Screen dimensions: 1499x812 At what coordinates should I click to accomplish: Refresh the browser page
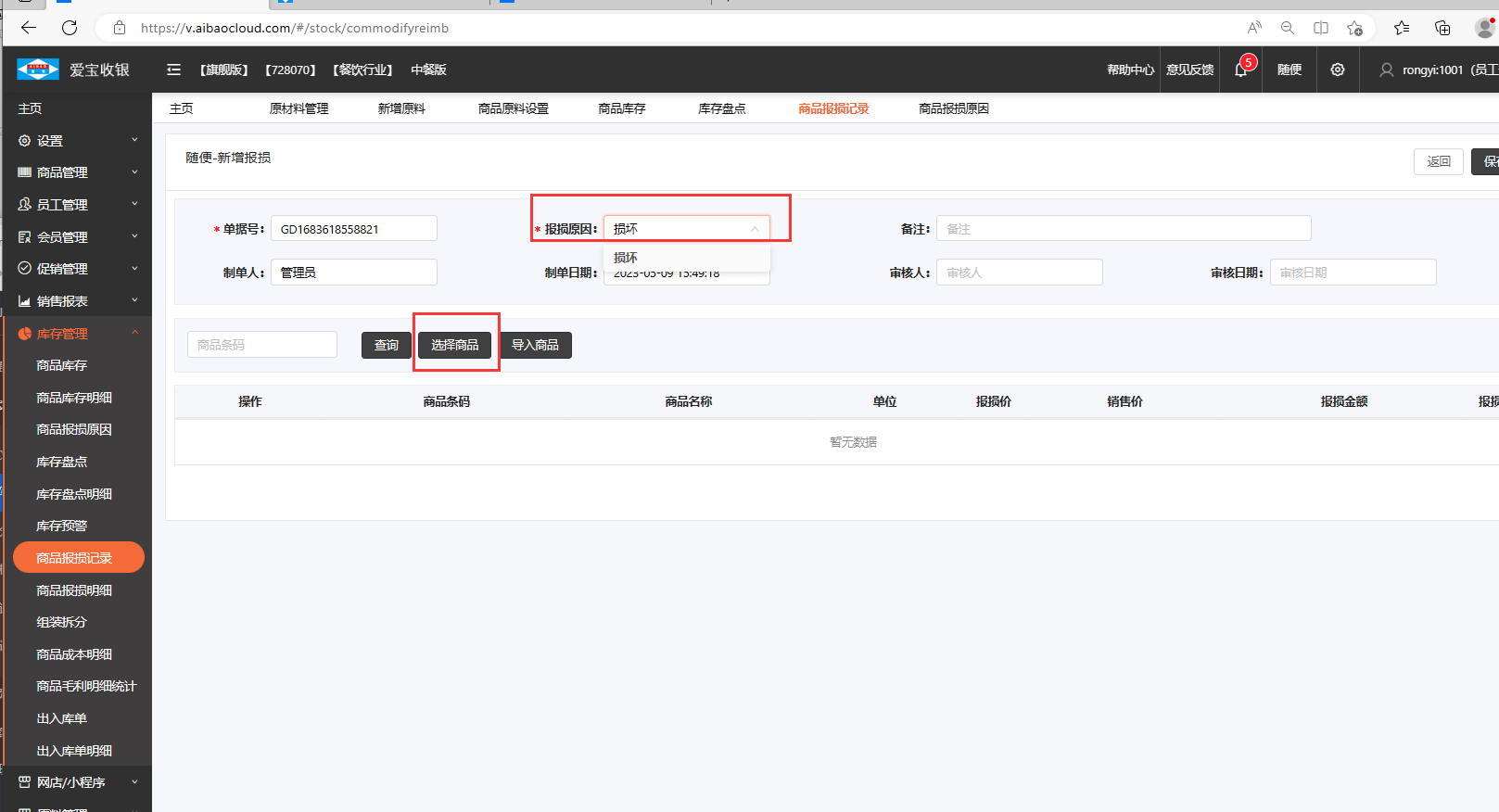(x=70, y=28)
